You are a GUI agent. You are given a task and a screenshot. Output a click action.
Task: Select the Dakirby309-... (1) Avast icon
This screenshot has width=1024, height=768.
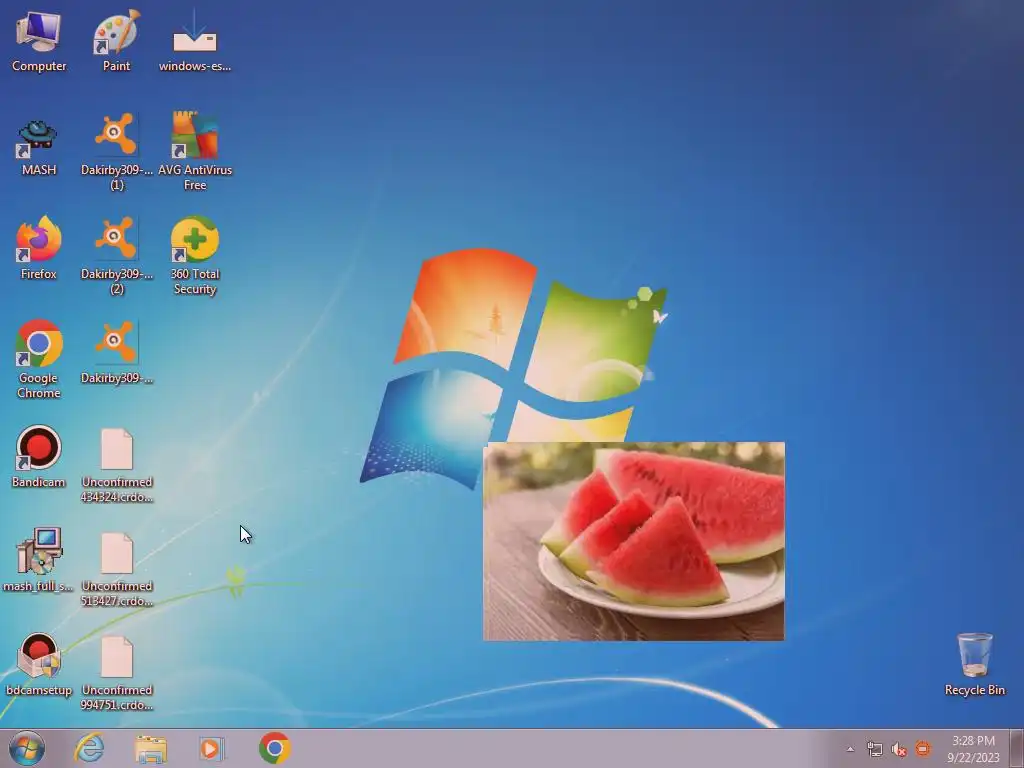(x=116, y=152)
